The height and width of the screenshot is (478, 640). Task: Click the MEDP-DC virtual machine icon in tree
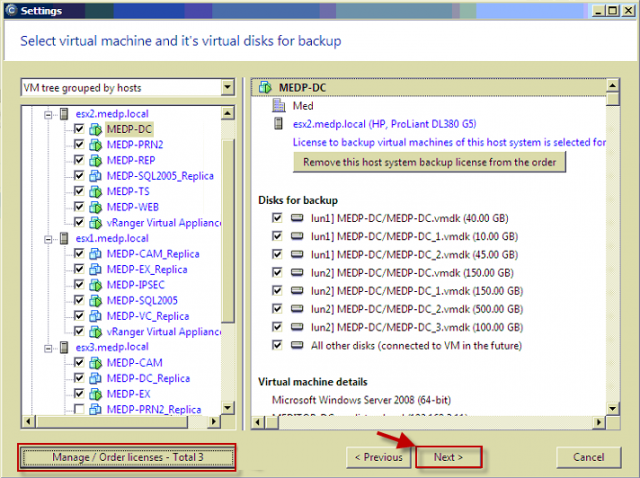point(95,129)
